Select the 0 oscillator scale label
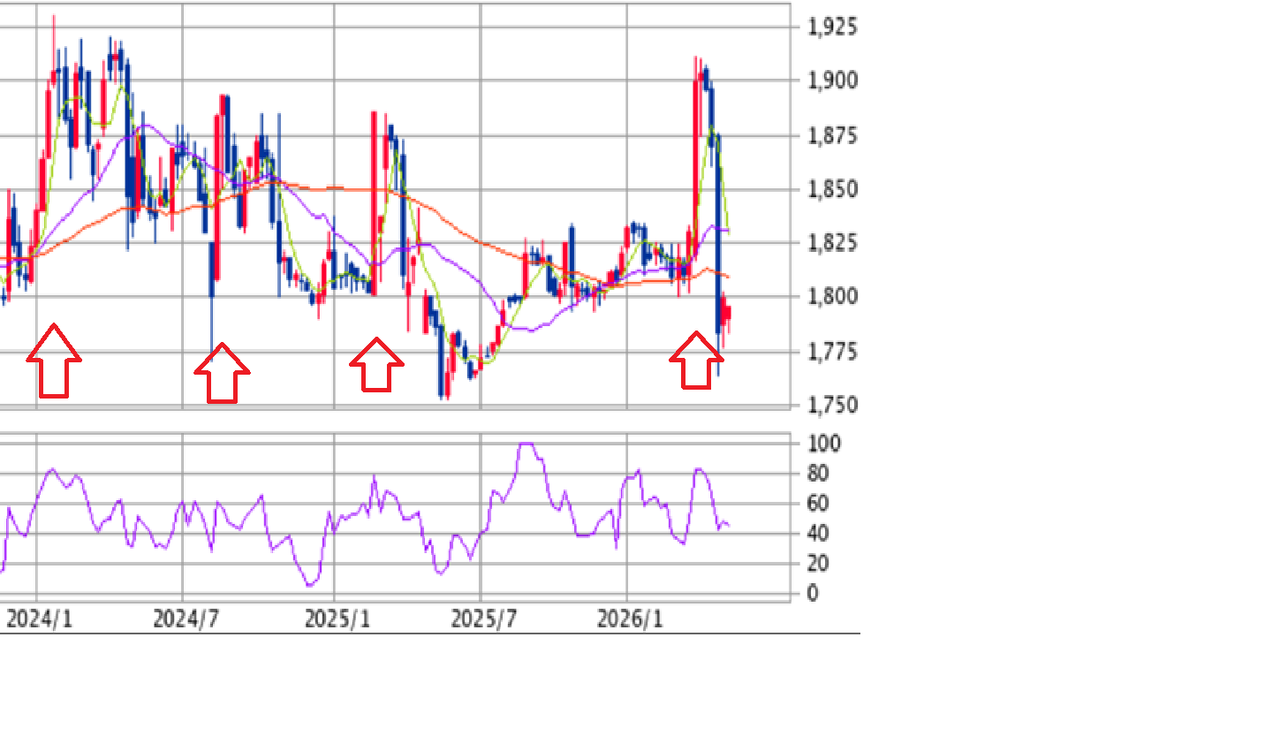 [813, 593]
